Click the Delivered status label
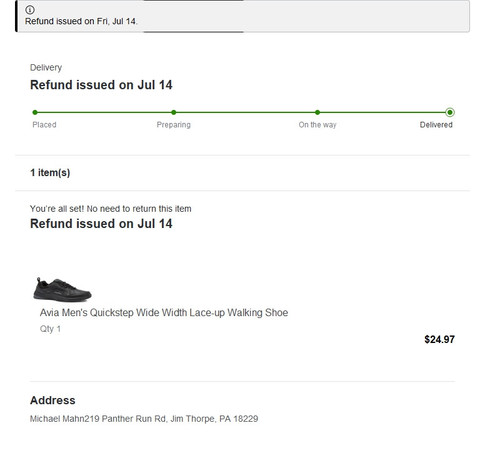The height and width of the screenshot is (466, 500). pos(436,125)
